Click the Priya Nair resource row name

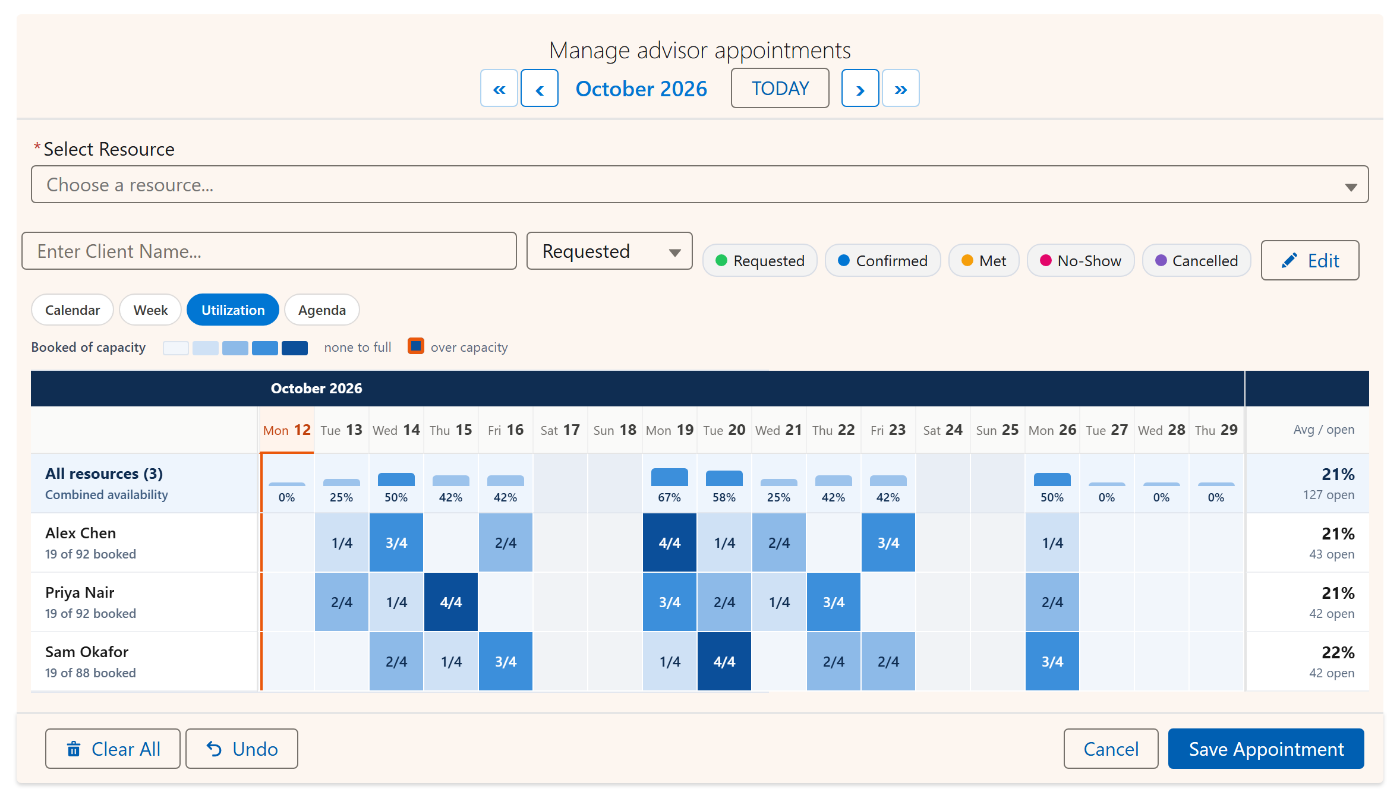click(80, 593)
